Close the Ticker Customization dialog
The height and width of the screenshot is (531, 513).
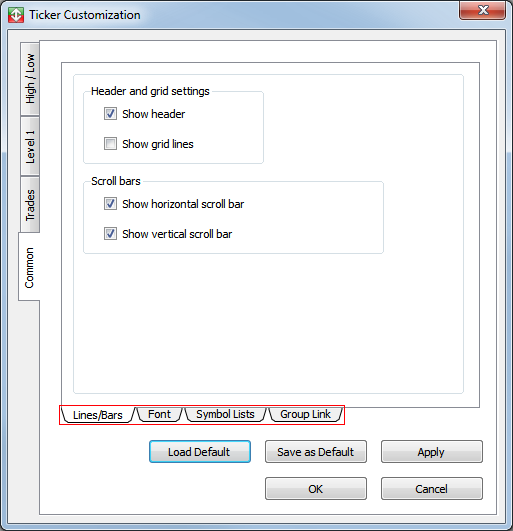click(x=483, y=10)
